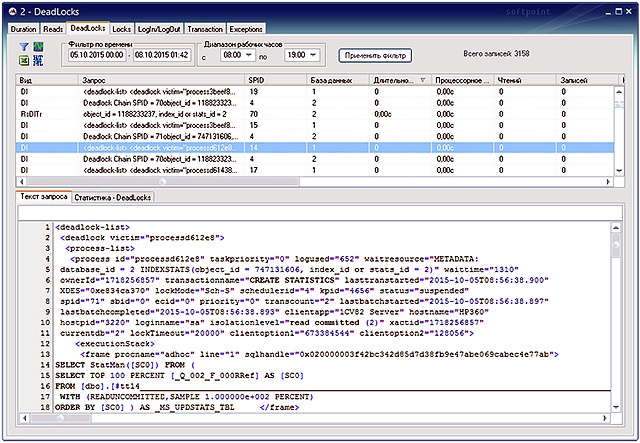
Task: Click query text vertical scroll up arrow
Action: click(616, 227)
